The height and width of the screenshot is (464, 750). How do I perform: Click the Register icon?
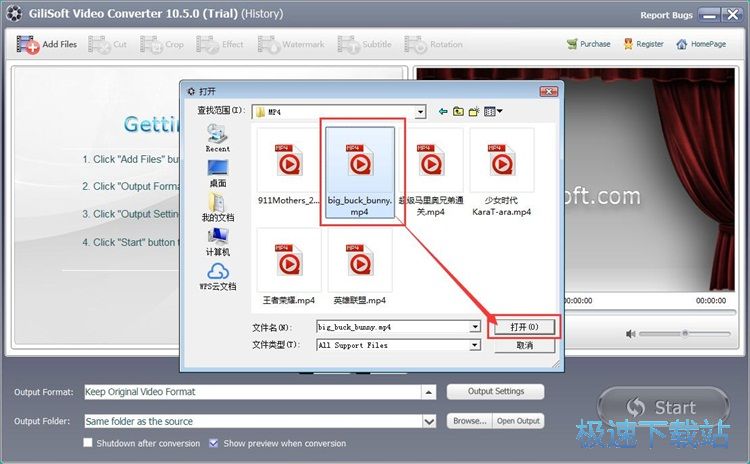[628, 44]
